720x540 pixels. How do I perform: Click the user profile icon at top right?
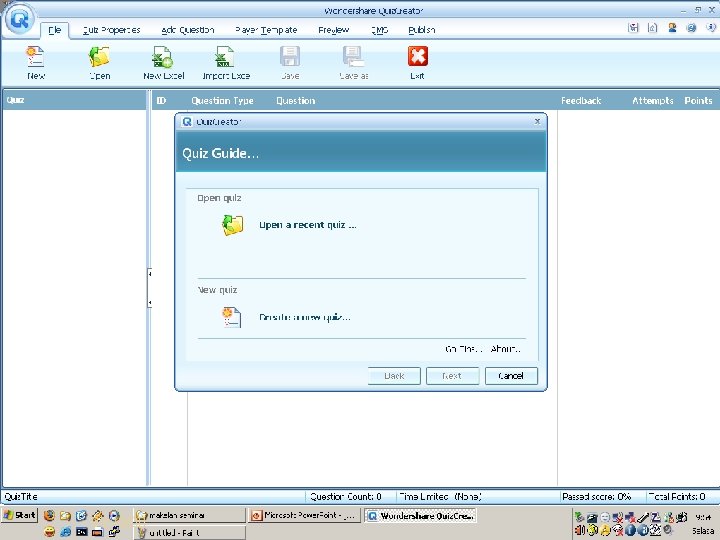click(672, 28)
